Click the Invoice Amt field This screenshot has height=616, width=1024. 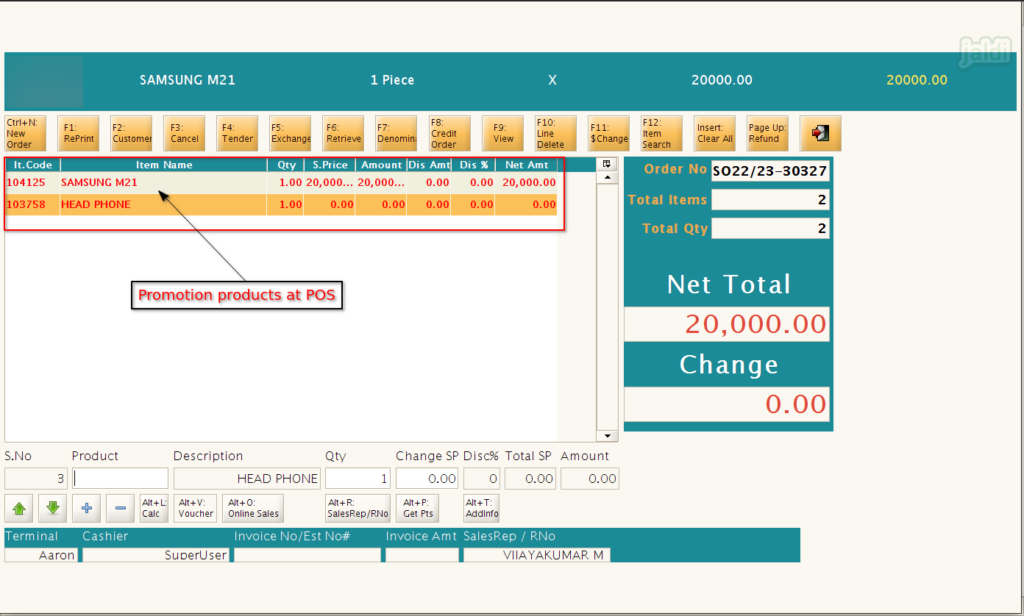tap(422, 555)
